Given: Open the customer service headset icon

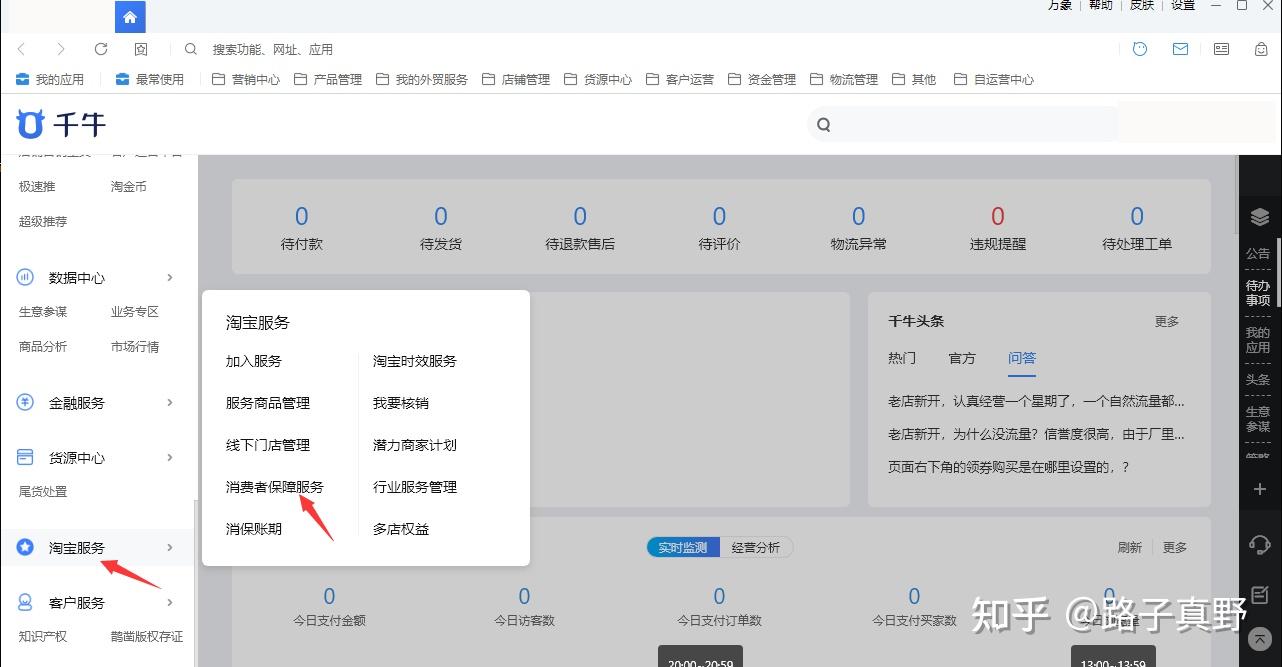Looking at the screenshot, I should [1260, 545].
